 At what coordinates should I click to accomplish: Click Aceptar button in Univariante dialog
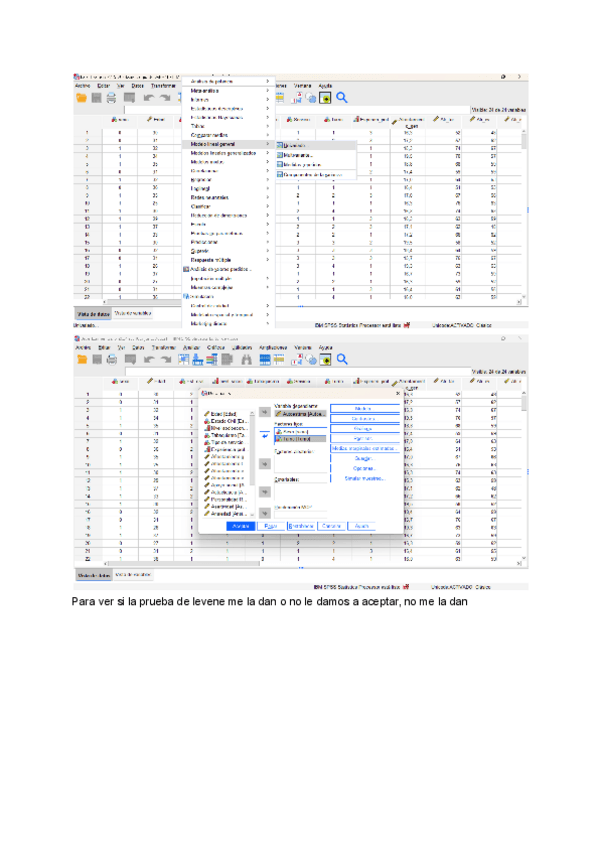click(241, 526)
